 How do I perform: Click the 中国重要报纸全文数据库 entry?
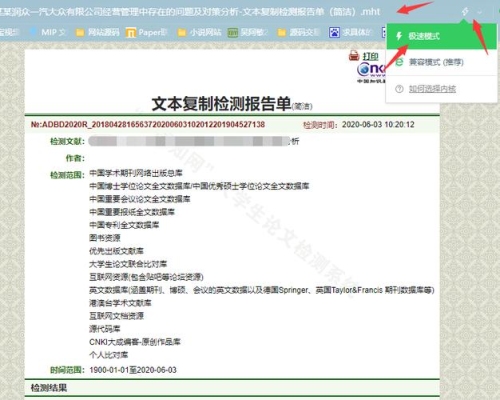(132, 212)
